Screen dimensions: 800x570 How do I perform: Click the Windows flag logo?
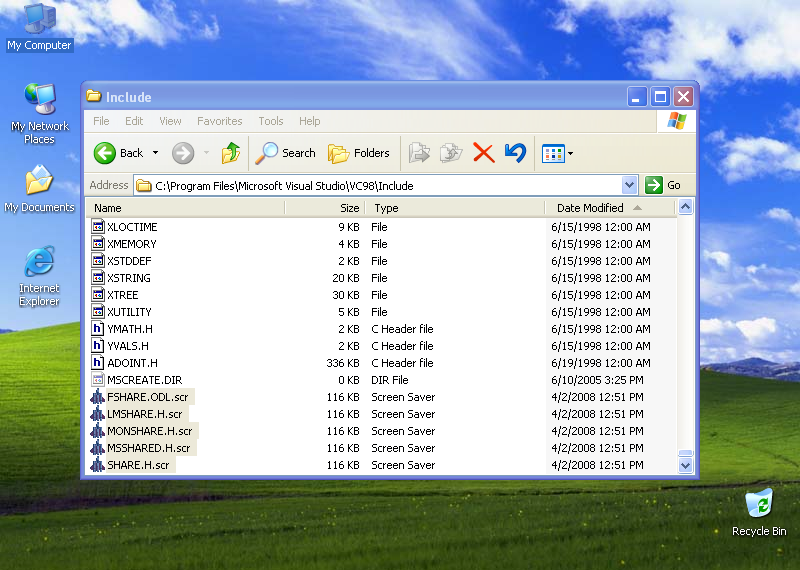(677, 121)
